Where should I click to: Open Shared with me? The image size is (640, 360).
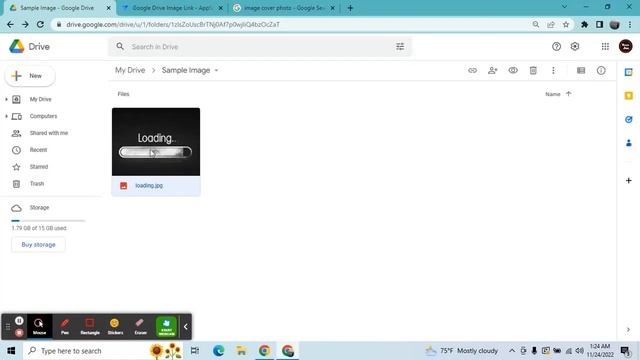[49, 133]
